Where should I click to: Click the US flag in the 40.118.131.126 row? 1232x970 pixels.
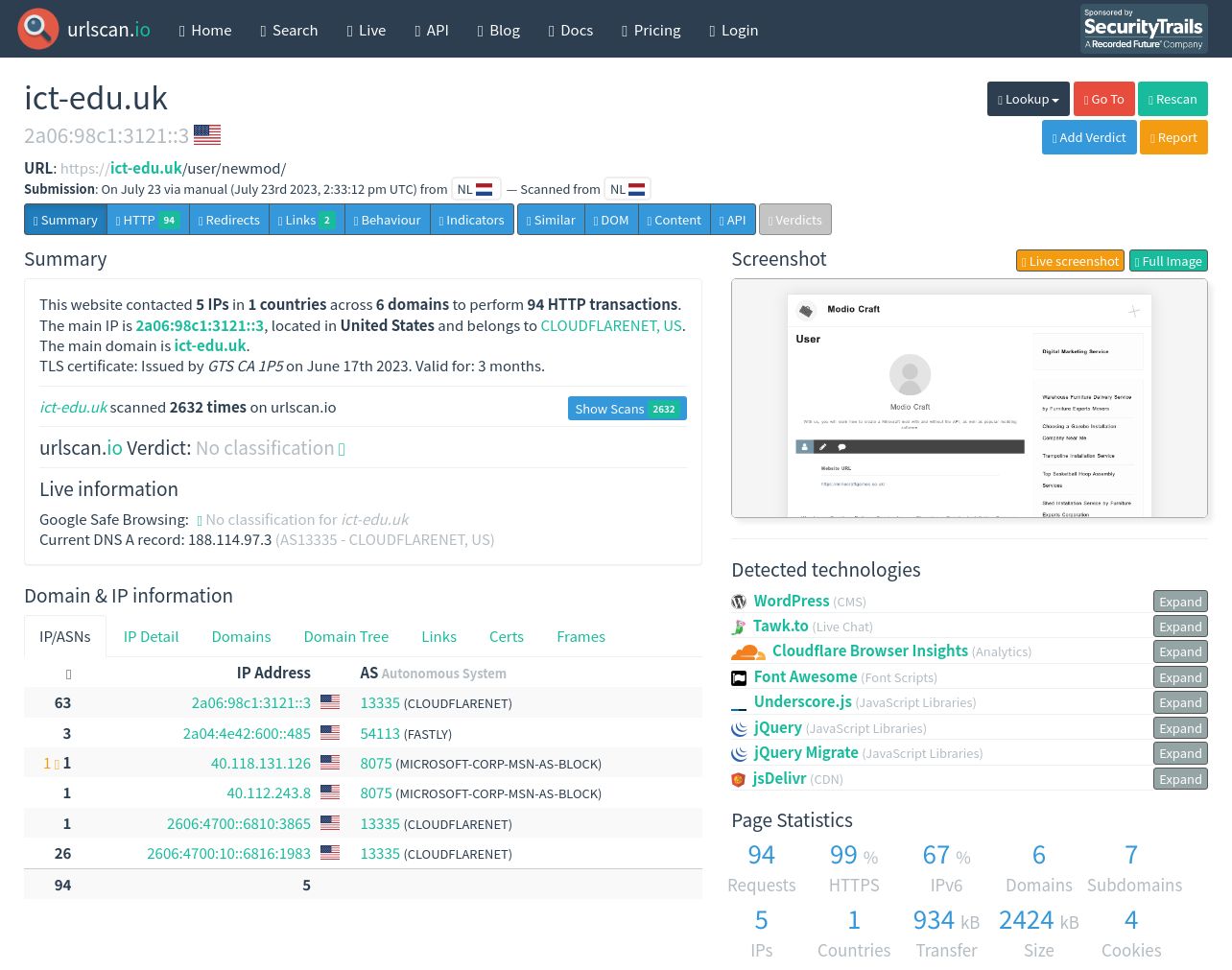click(330, 762)
